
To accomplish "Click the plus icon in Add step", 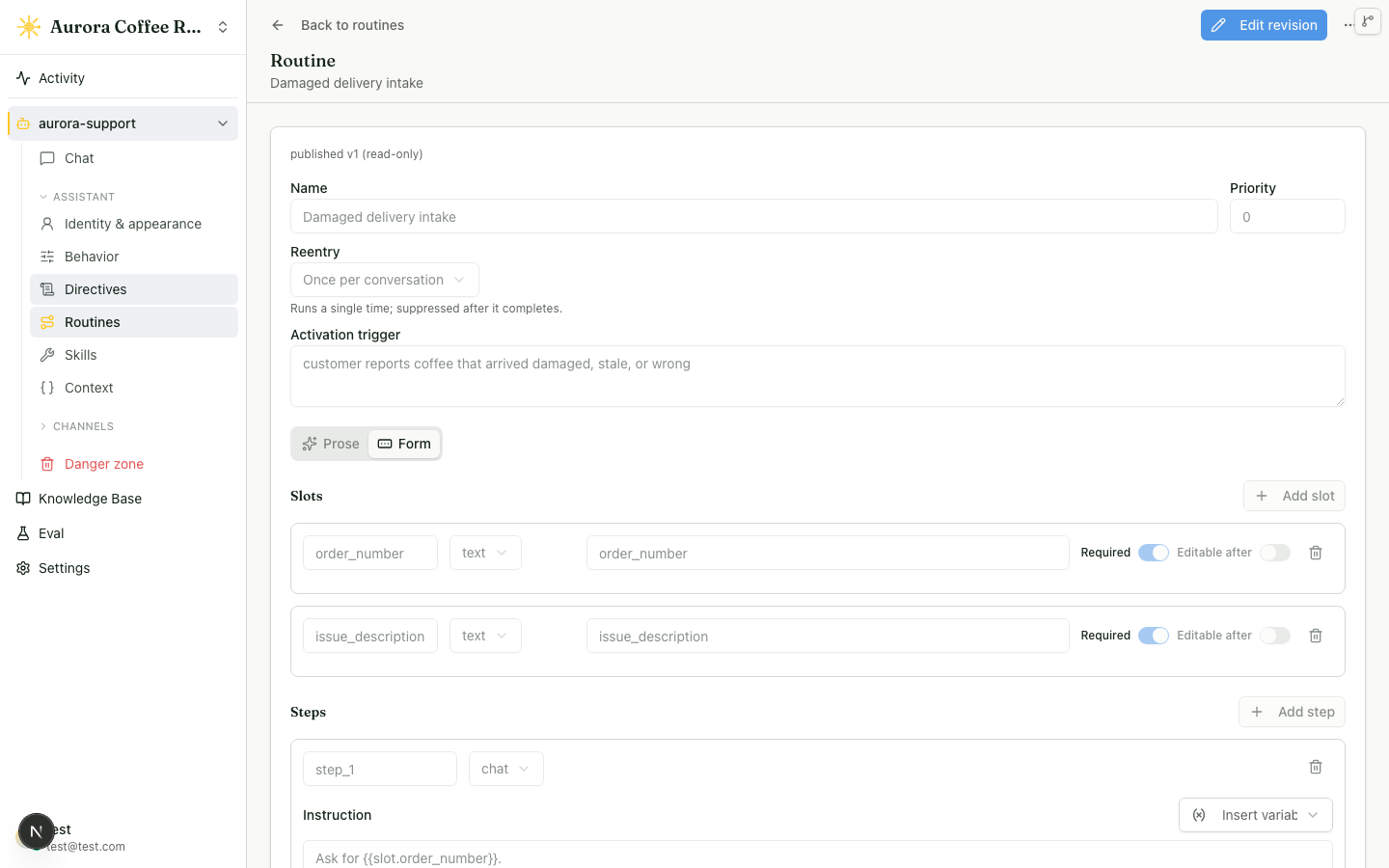I will 1257,712.
